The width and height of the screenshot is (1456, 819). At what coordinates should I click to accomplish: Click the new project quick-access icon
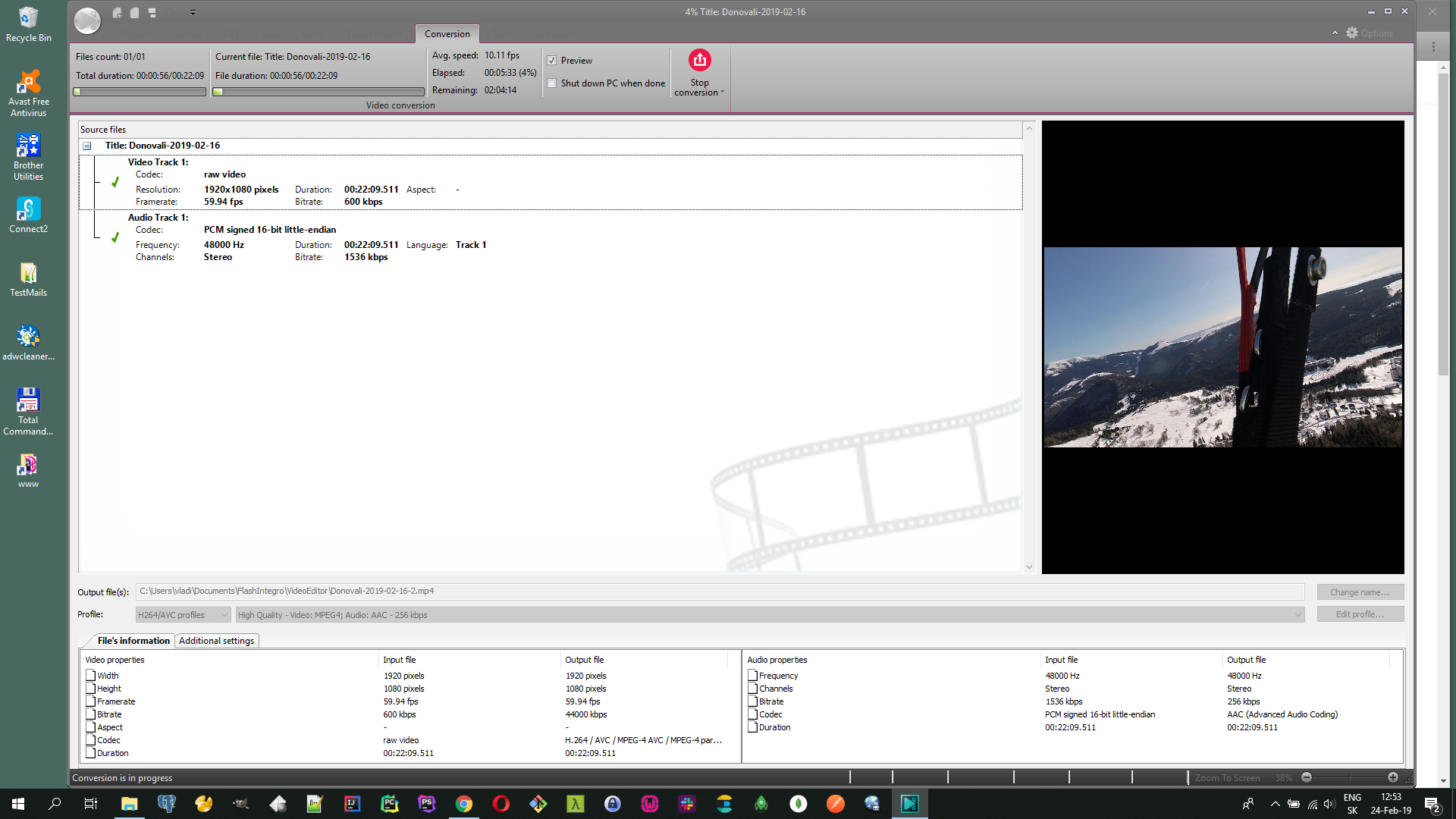pos(117,12)
